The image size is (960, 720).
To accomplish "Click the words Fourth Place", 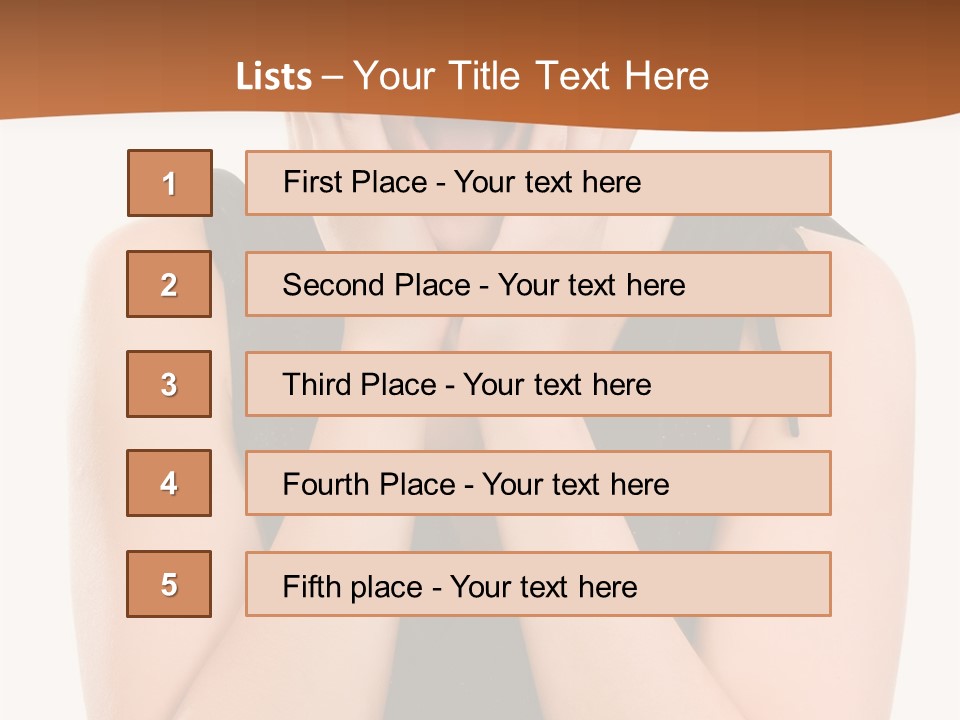I will (369, 484).
